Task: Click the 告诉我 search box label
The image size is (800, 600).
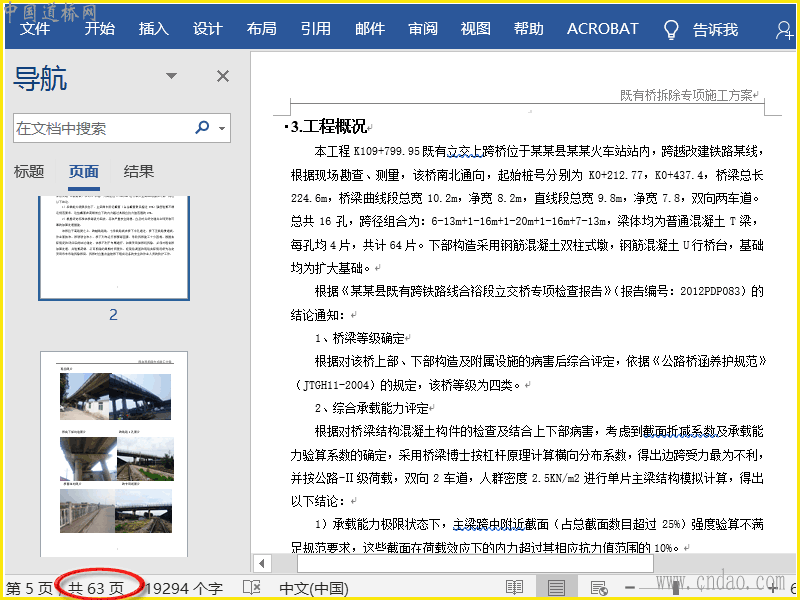Action: pyautogui.click(x=715, y=30)
